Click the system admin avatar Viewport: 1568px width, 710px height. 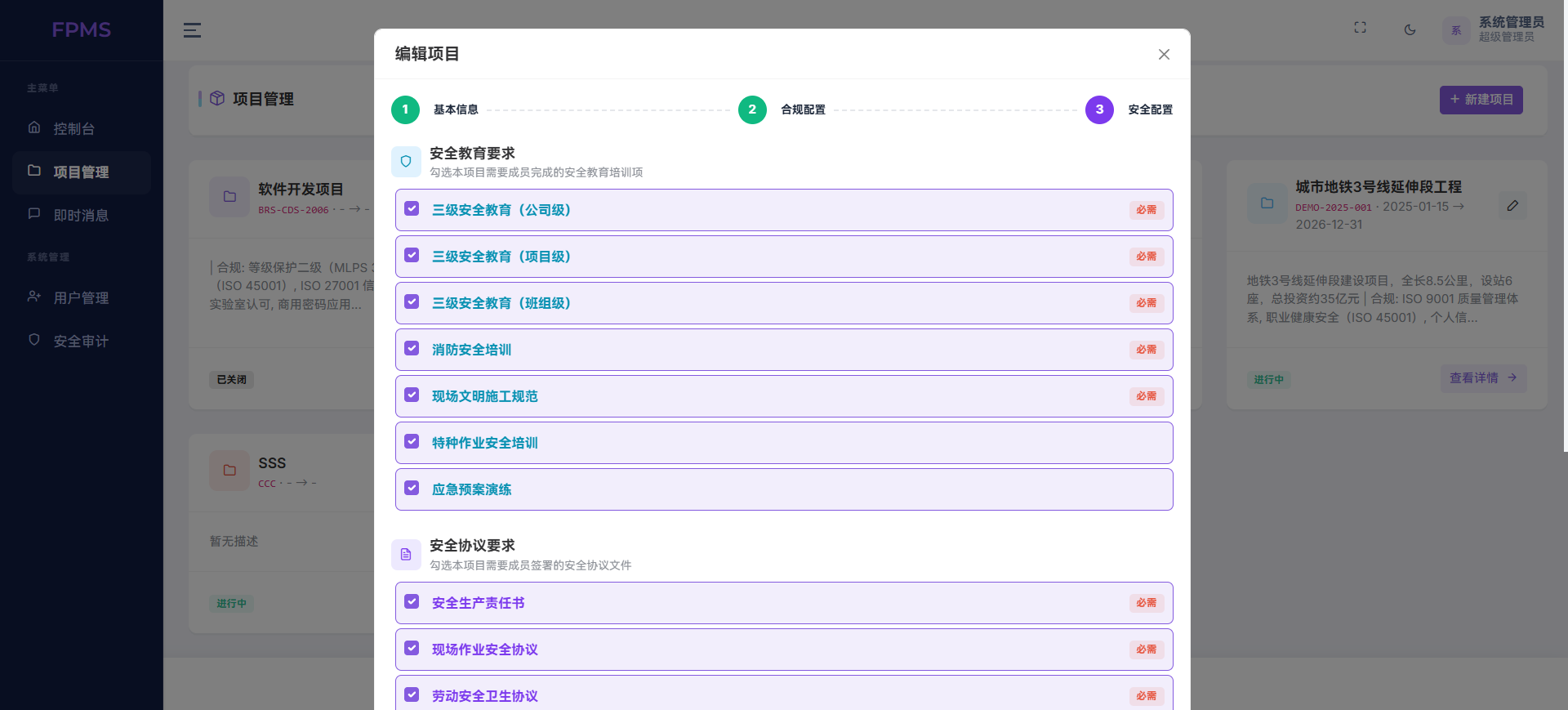[1455, 30]
